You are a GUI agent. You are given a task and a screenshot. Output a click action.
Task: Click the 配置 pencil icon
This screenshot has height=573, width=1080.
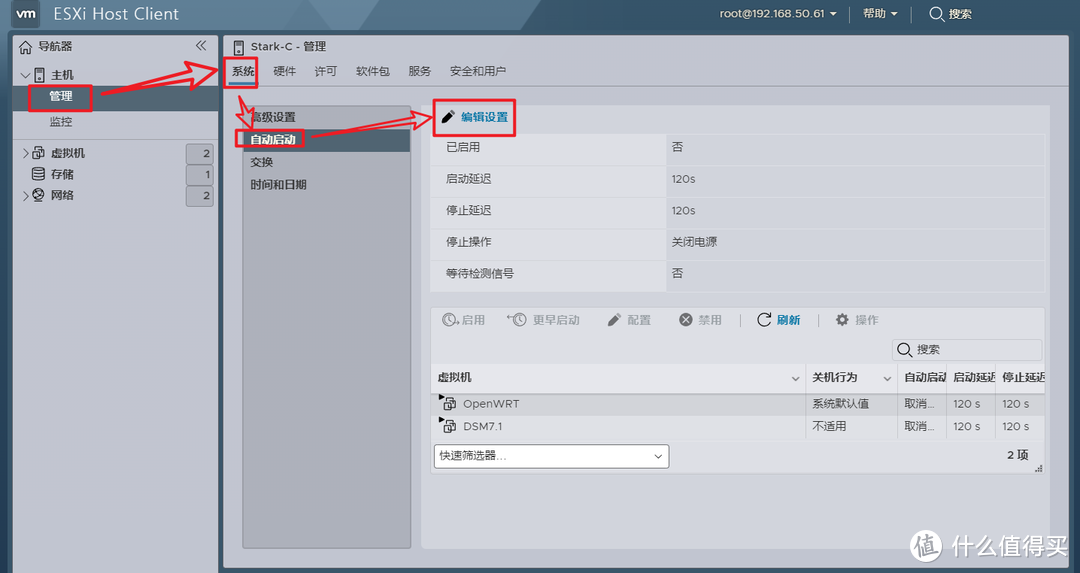(x=614, y=320)
